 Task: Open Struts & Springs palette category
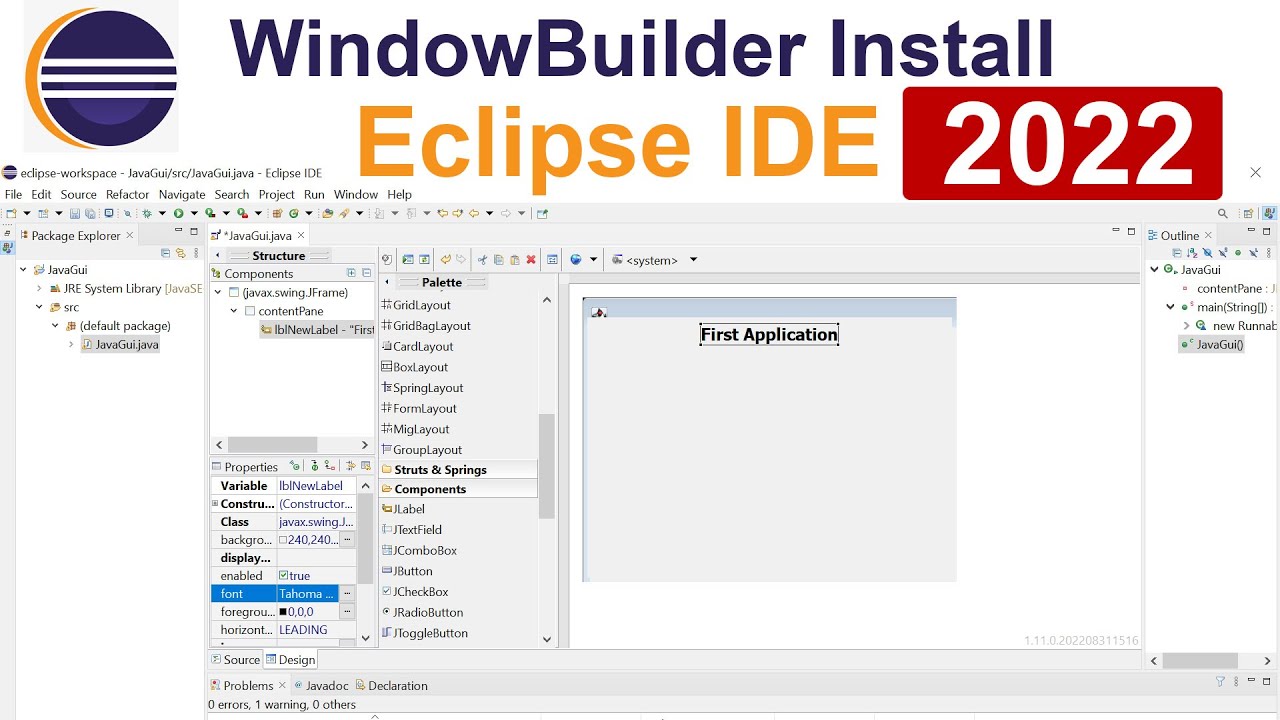[x=458, y=470]
